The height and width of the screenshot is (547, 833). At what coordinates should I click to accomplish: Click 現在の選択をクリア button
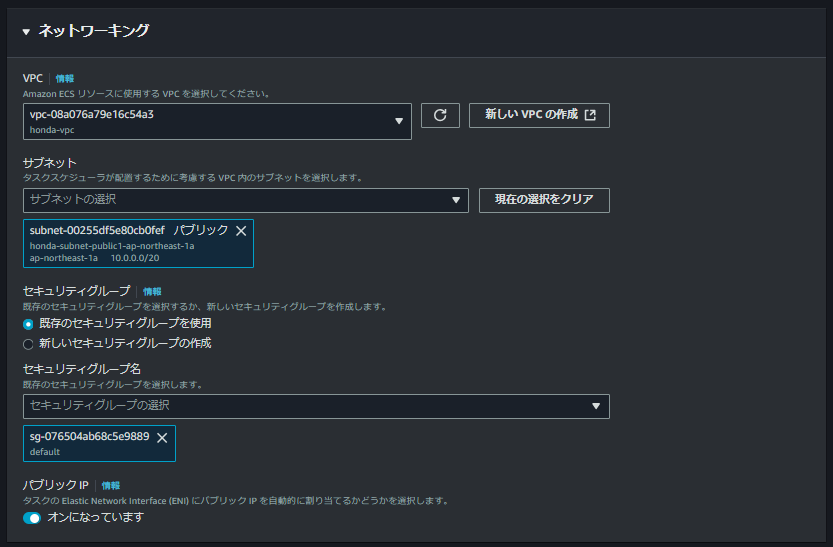[x=544, y=200]
